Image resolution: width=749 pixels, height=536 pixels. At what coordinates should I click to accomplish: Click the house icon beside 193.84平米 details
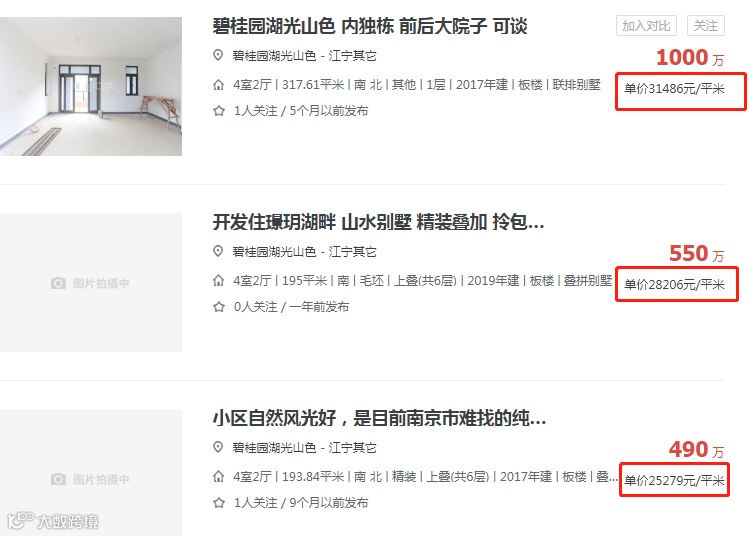pyautogui.click(x=218, y=477)
